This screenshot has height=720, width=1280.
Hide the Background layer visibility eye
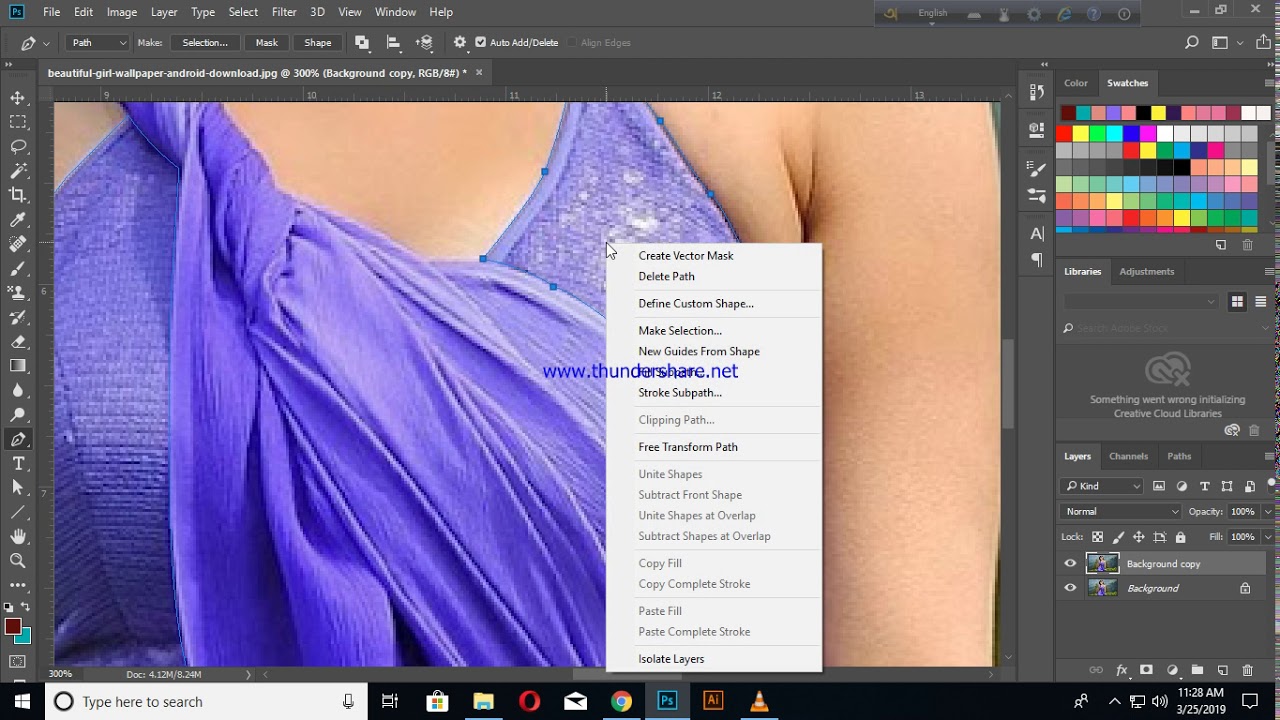pyautogui.click(x=1070, y=588)
